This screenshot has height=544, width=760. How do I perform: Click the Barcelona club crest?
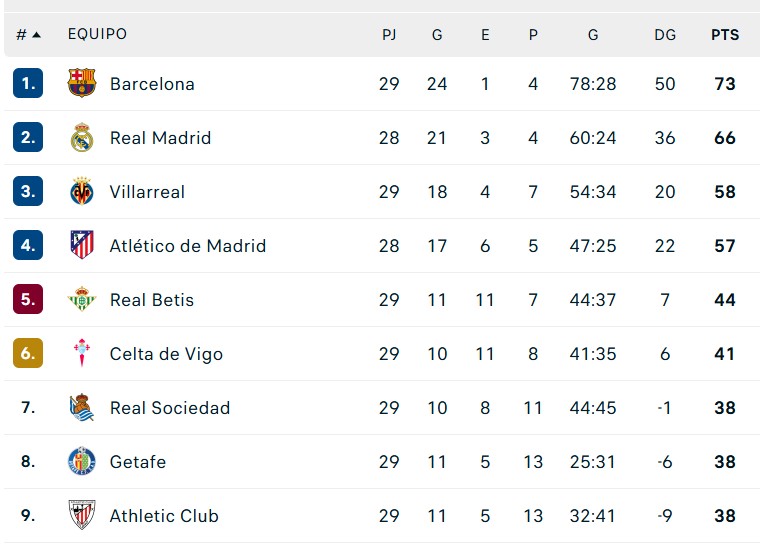[x=82, y=84]
